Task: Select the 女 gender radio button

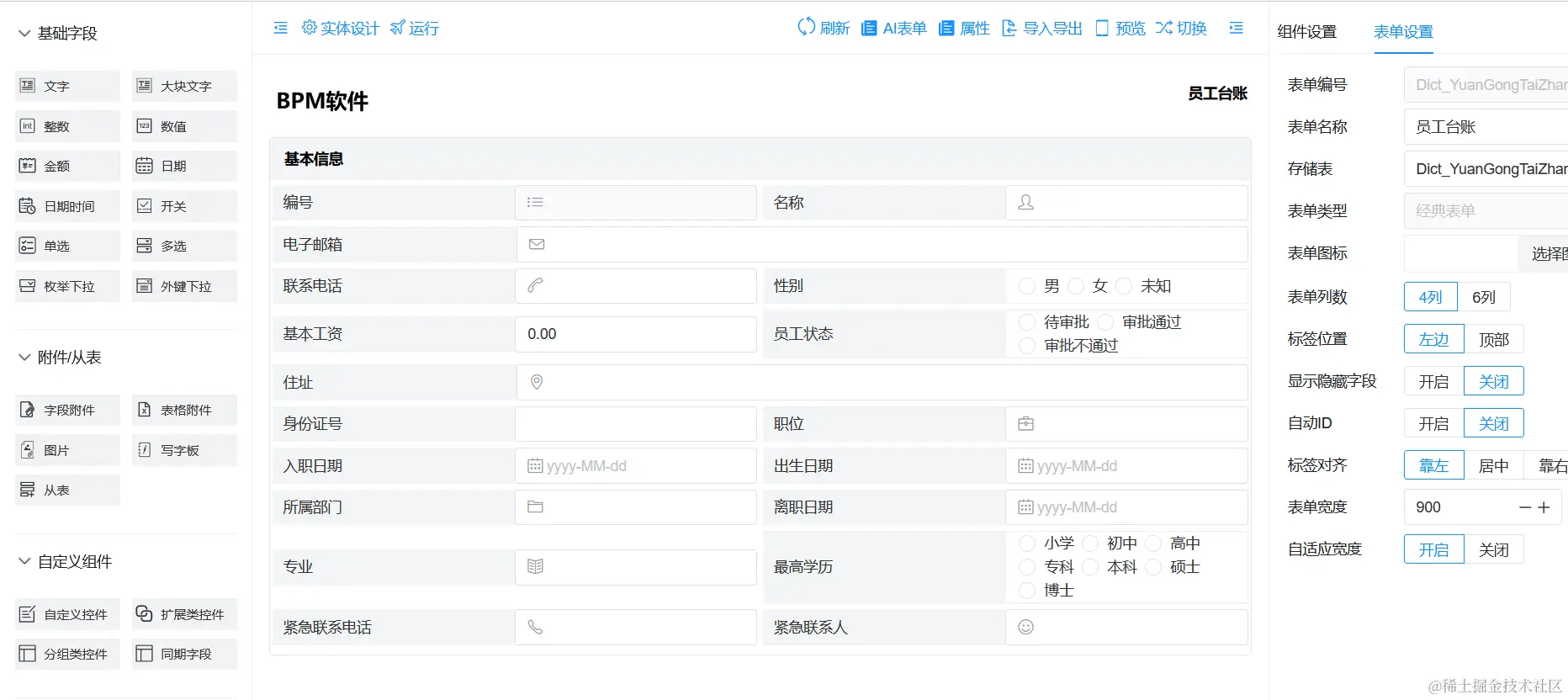Action: point(1075,286)
